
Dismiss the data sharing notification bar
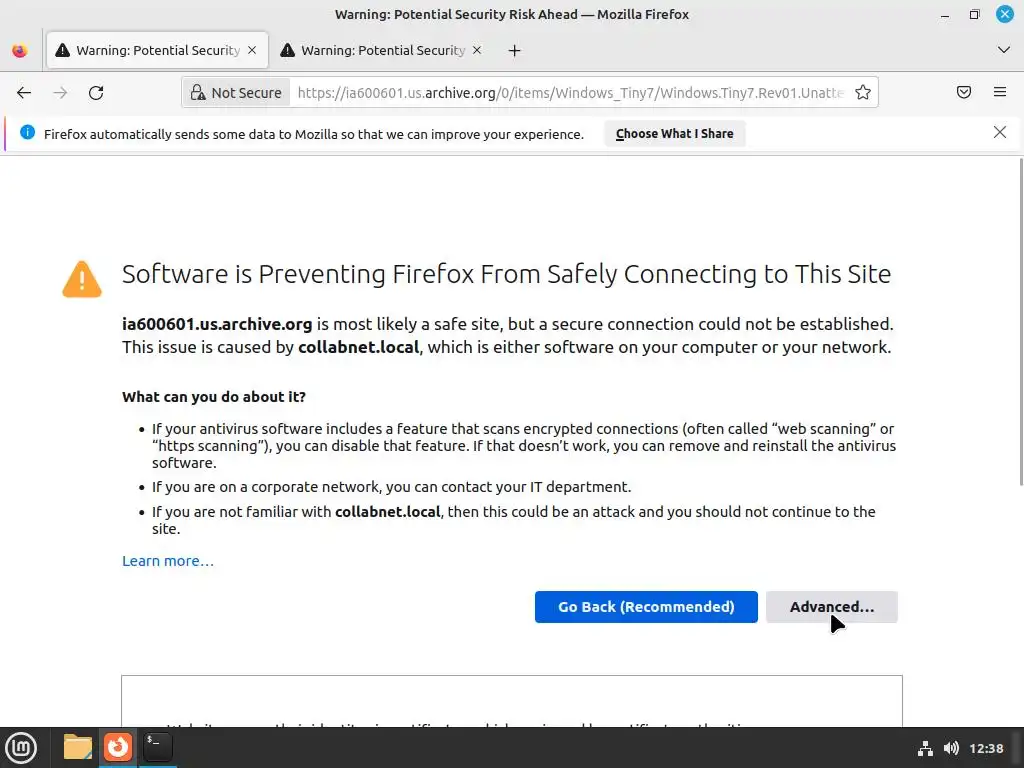tap(999, 132)
